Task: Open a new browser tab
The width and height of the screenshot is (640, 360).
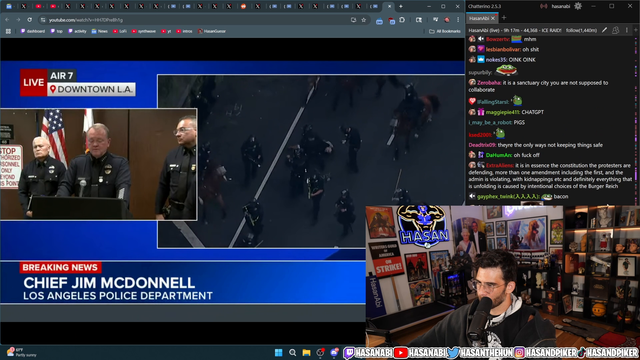Action: pos(401,6)
